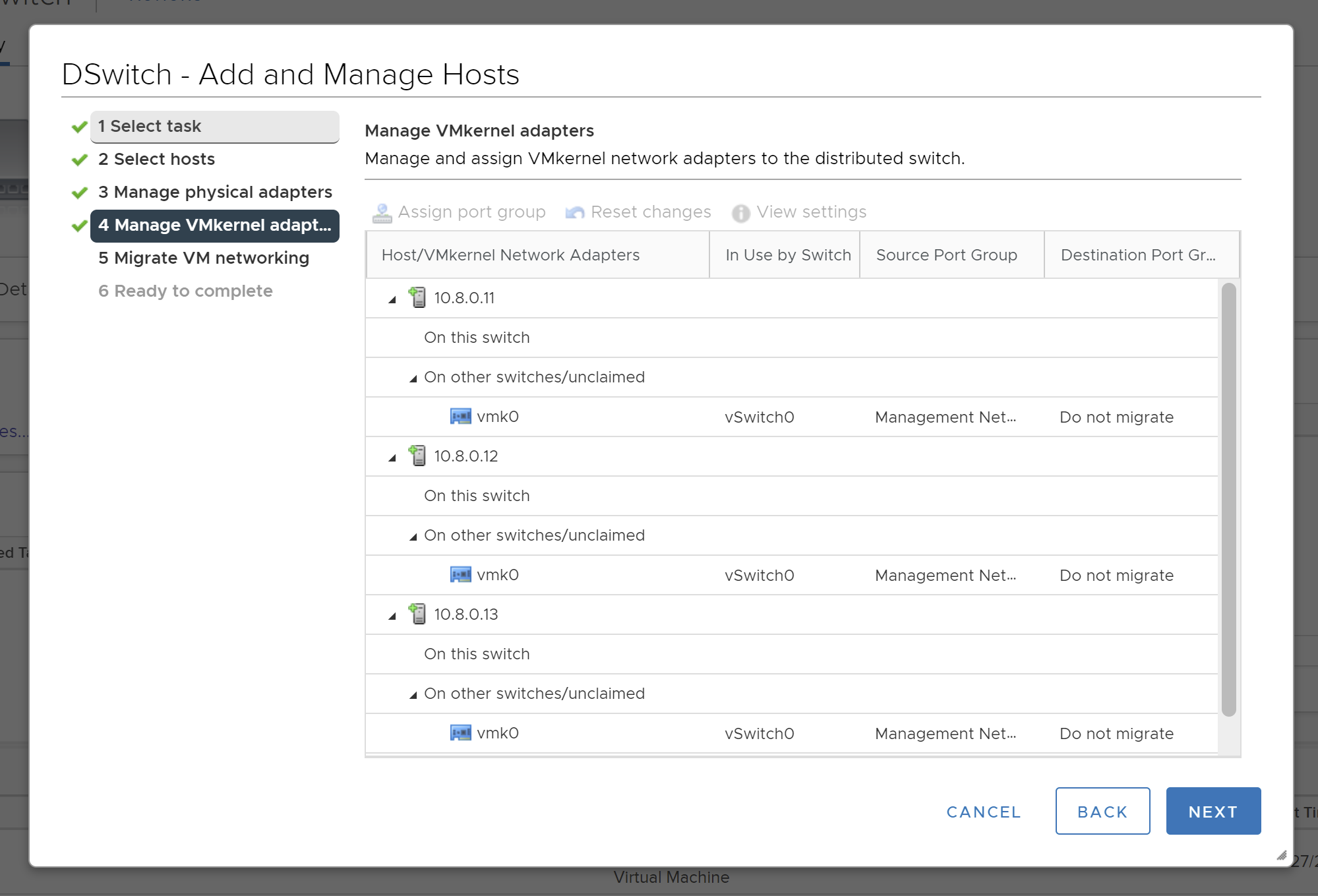Click CANCEL to close the wizard

coord(983,812)
